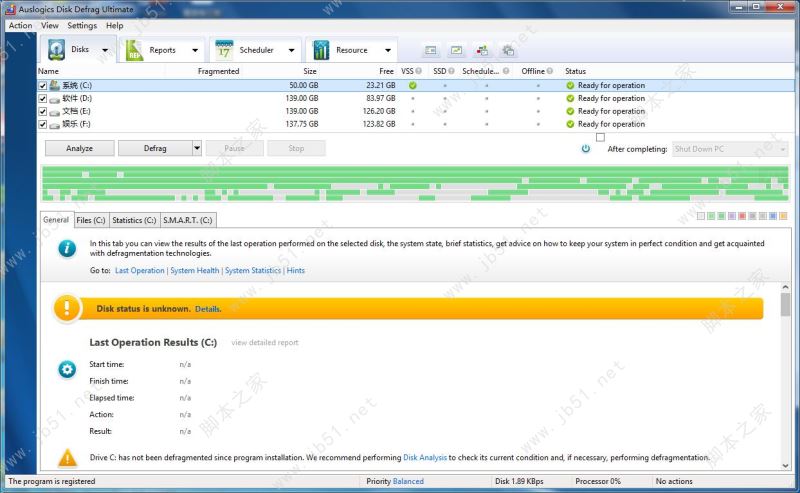This screenshot has width=800, height=493.
Task: Click the gear settings toolbar icon
Action: [508, 50]
